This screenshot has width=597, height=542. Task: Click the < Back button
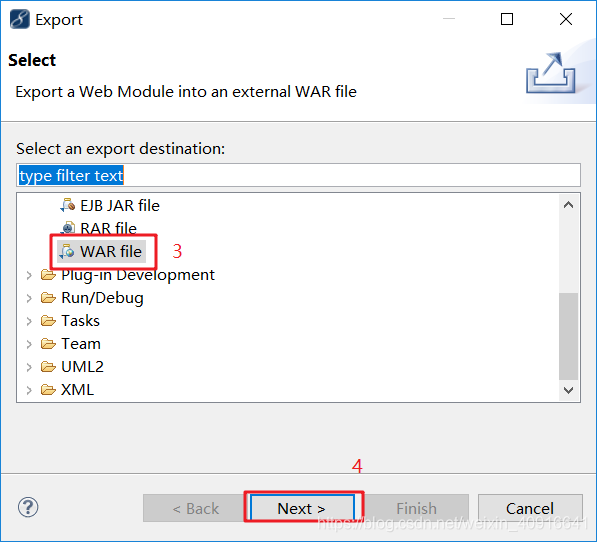195,508
